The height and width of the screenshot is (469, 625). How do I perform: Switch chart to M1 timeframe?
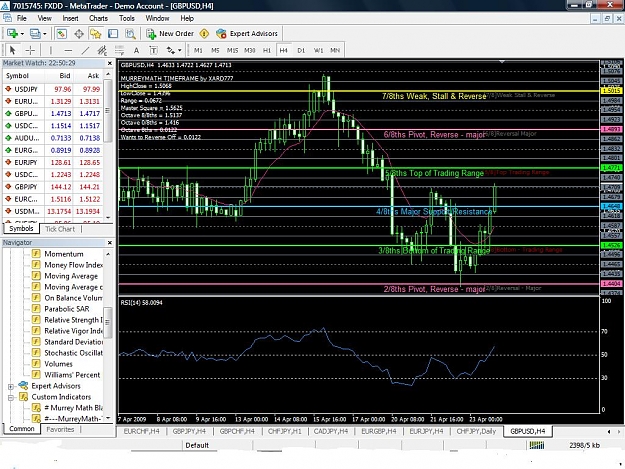[198, 50]
